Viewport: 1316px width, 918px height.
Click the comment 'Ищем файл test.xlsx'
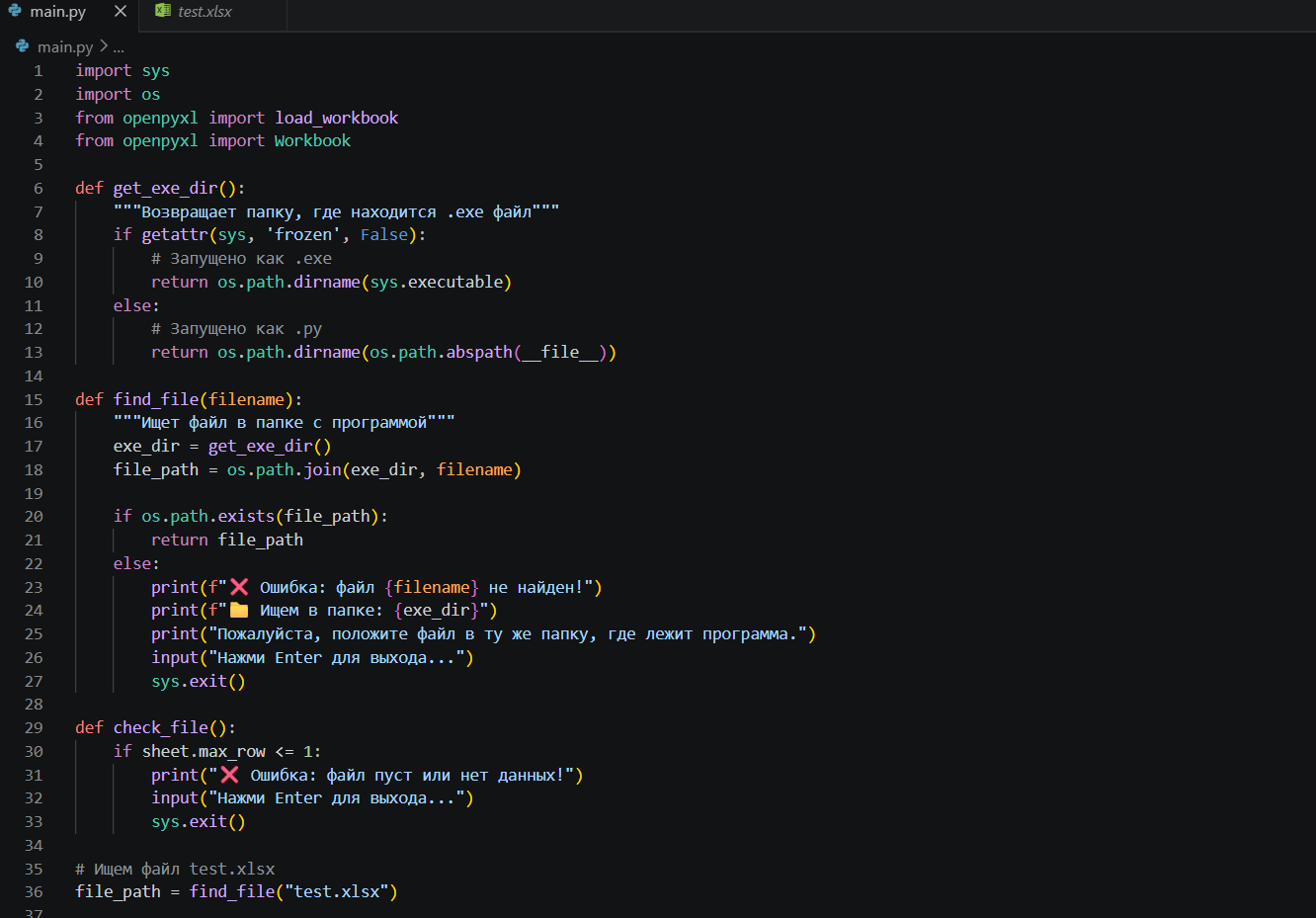tap(175, 869)
